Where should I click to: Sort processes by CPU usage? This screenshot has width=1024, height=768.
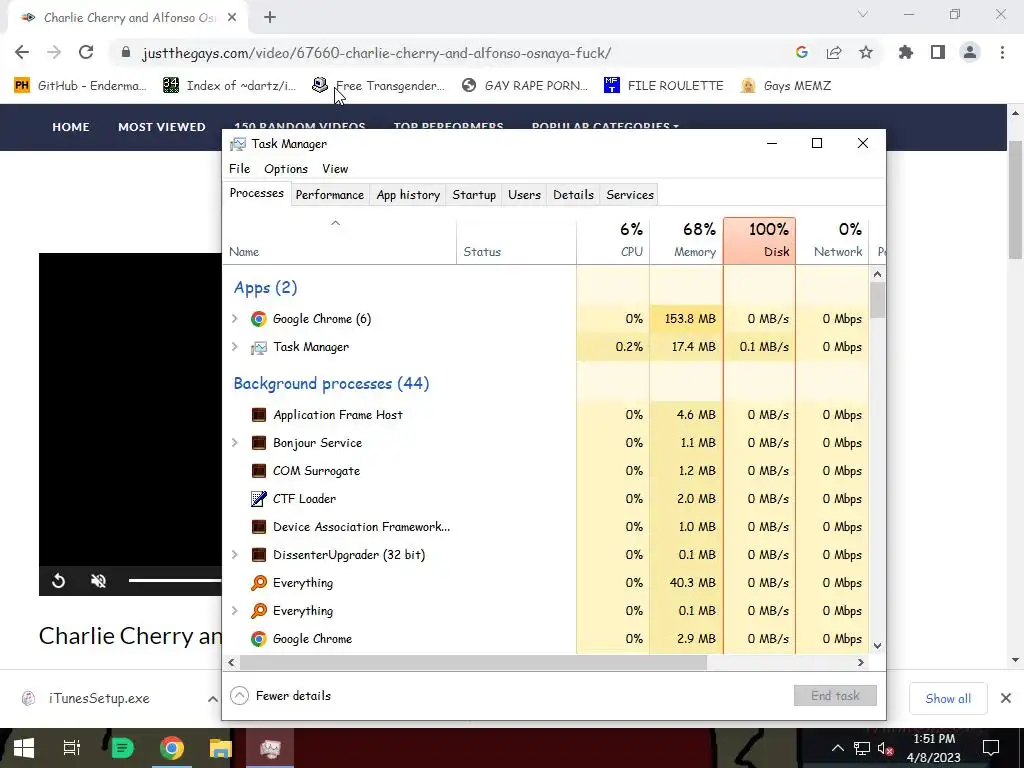pyautogui.click(x=613, y=240)
